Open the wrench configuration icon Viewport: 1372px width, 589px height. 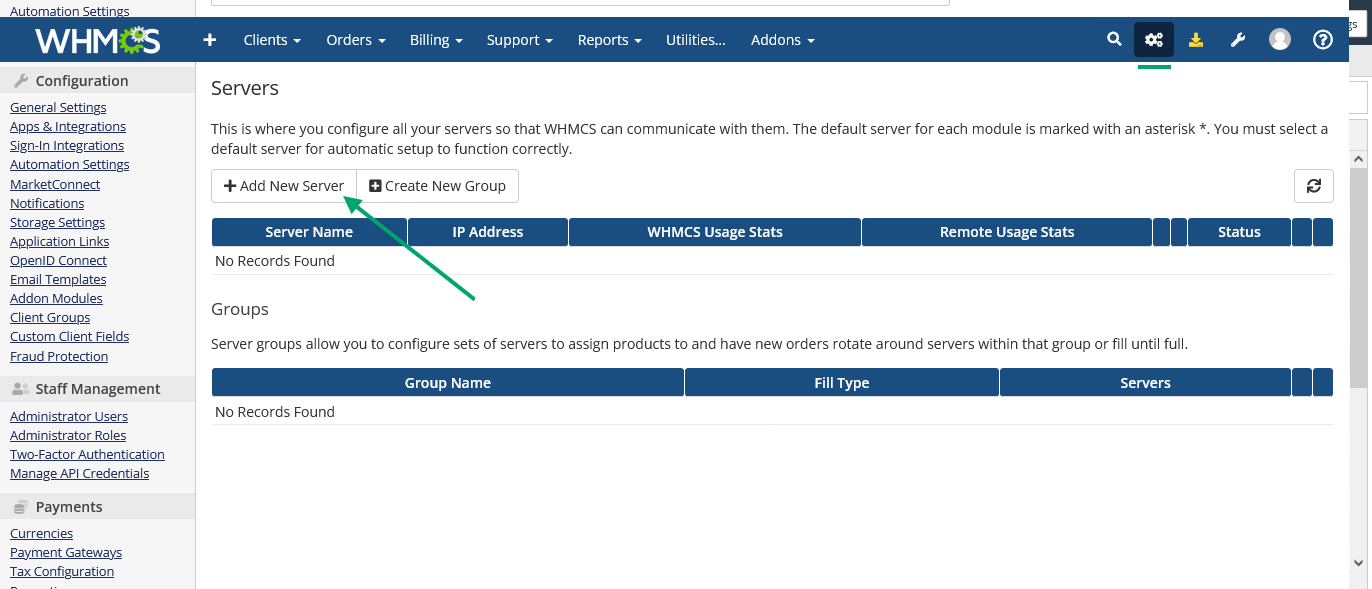tap(1238, 40)
